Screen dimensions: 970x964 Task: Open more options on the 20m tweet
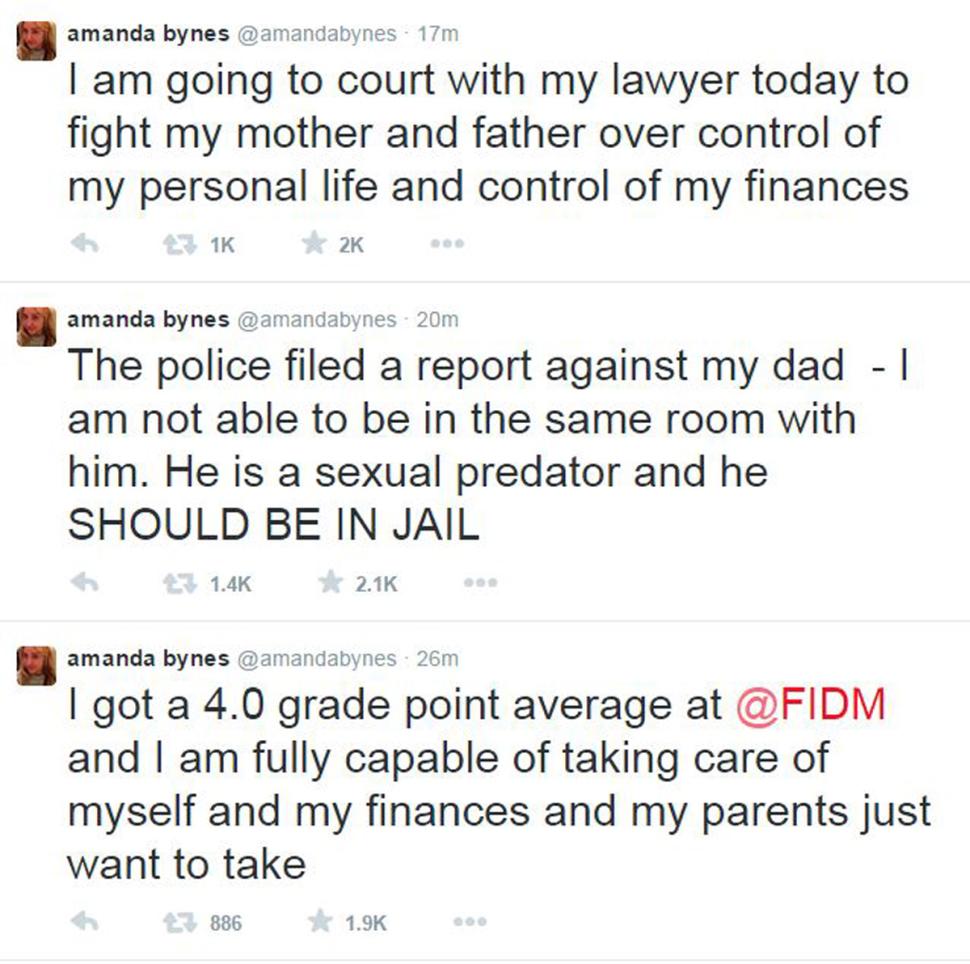coord(481,584)
